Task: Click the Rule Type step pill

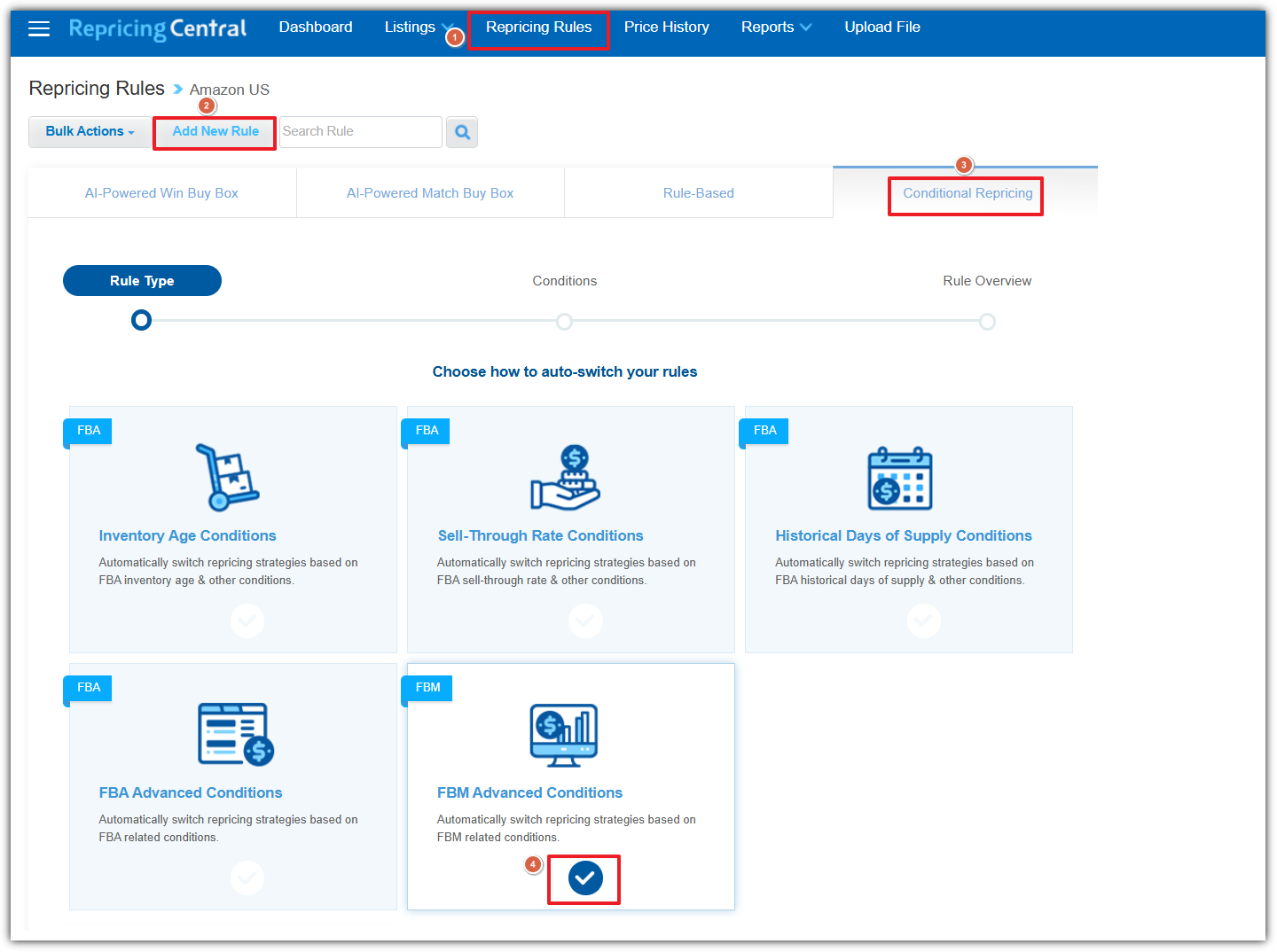Action: pyautogui.click(x=142, y=281)
